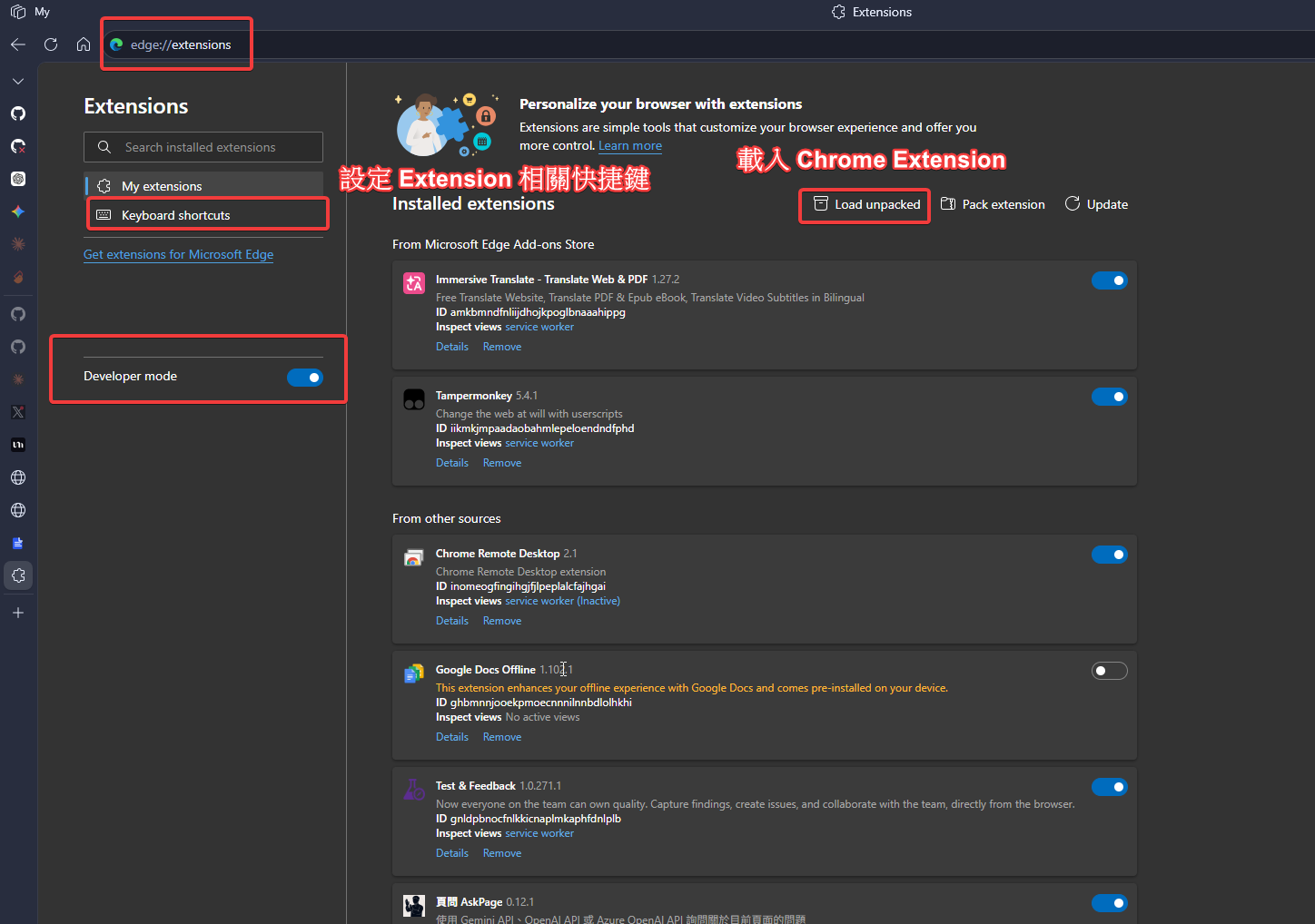Go home using the house icon
Screen dimensions: 1315x924
[84, 44]
